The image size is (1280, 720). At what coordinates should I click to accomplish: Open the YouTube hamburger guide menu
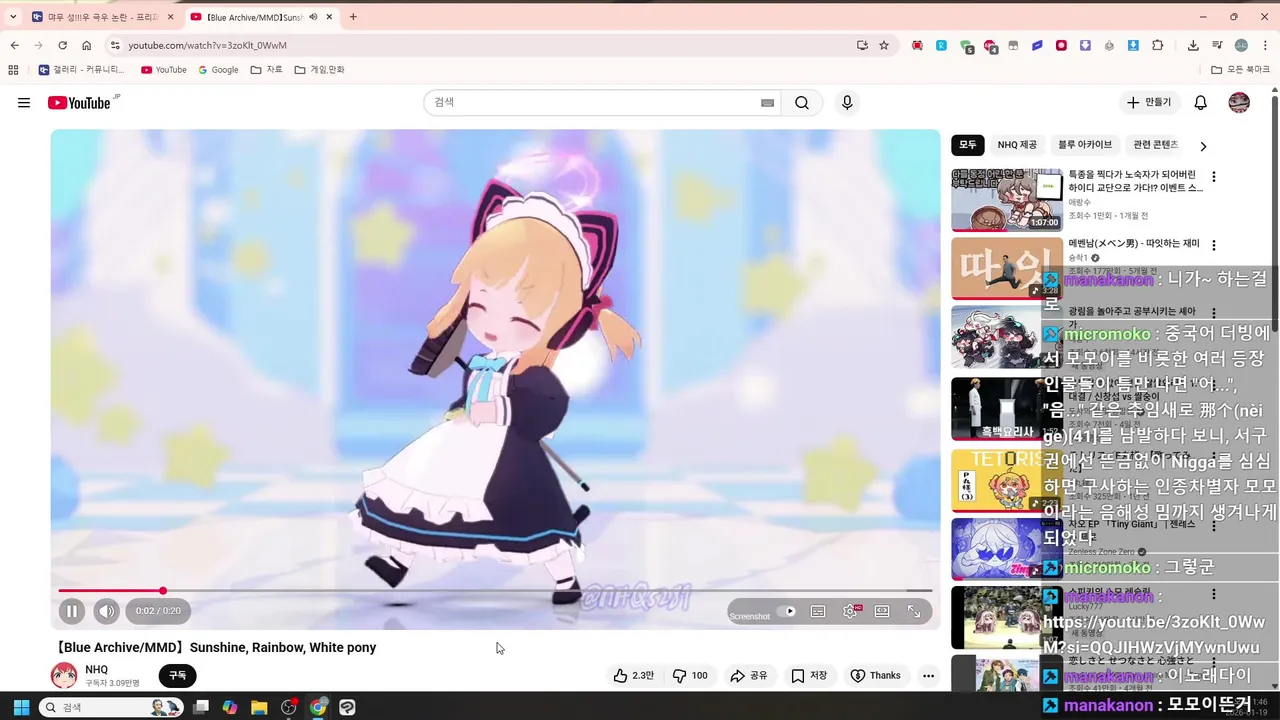coord(24,103)
